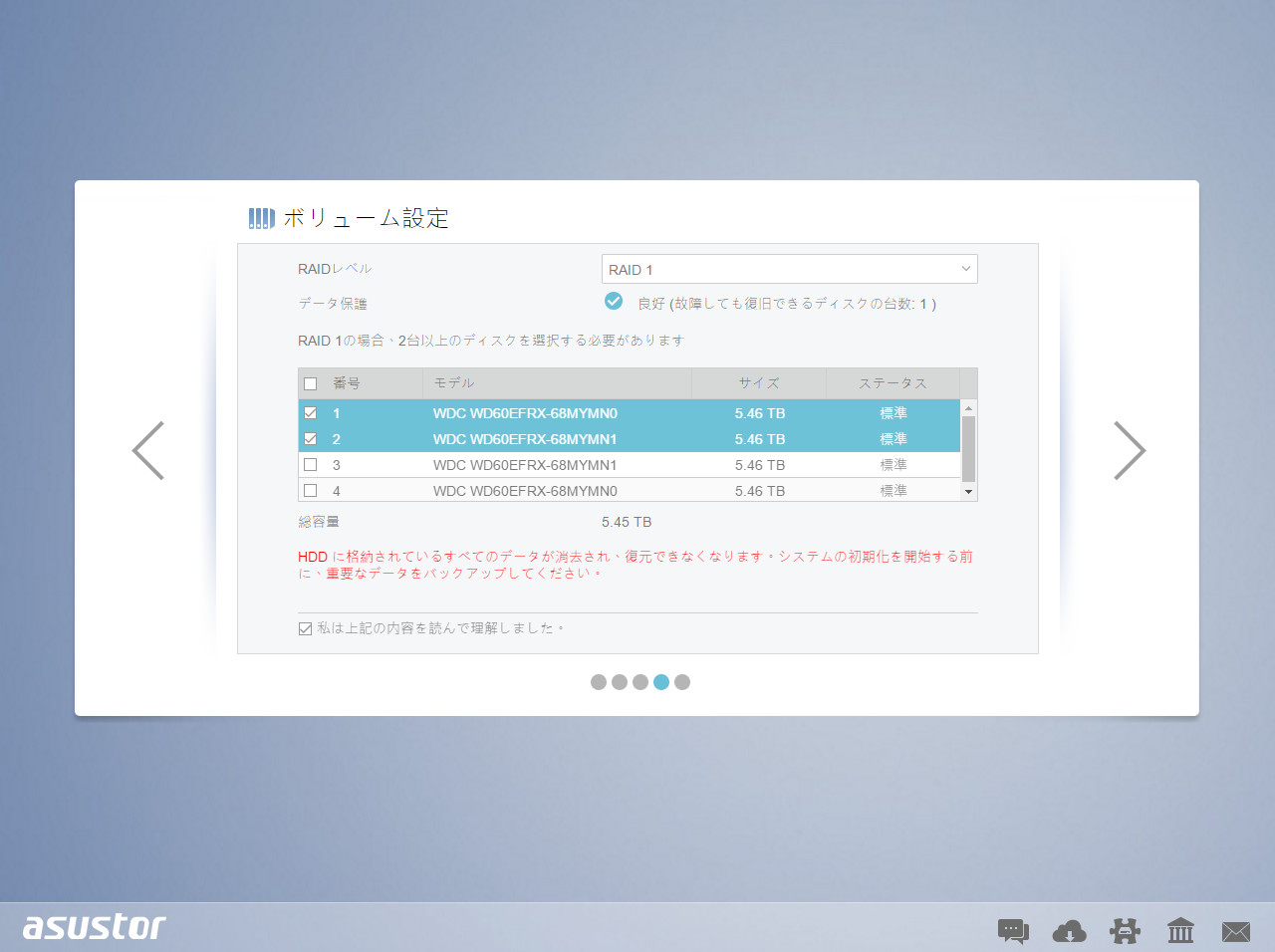Uncheck the checkbox for disk 1
Image resolution: width=1275 pixels, height=952 pixels.
coord(310,412)
